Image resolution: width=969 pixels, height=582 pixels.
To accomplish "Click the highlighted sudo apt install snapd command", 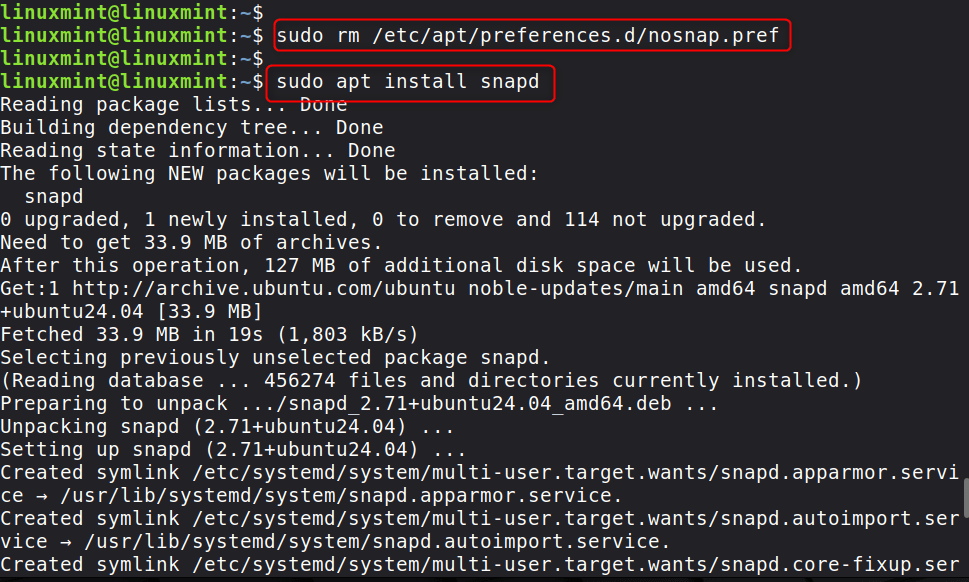I will (410, 82).
